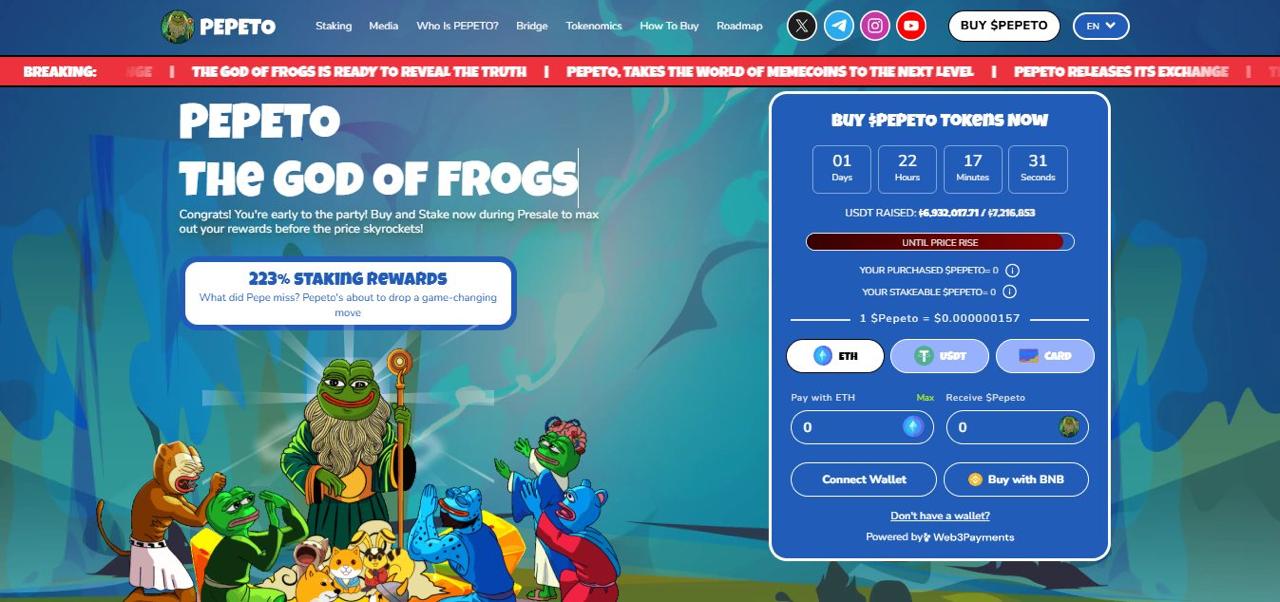Image resolution: width=1280 pixels, height=602 pixels.
Task: Go to the How To Buy section
Action: click(669, 26)
